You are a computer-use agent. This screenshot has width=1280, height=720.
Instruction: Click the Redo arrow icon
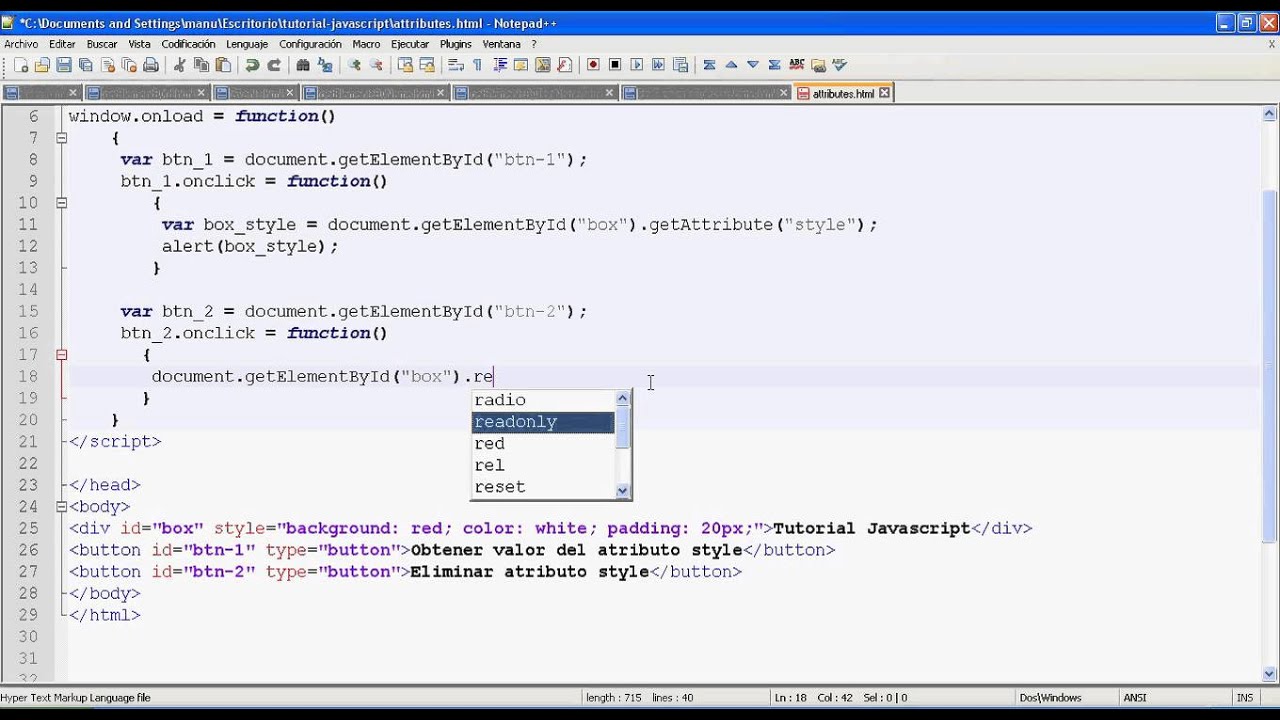274,65
